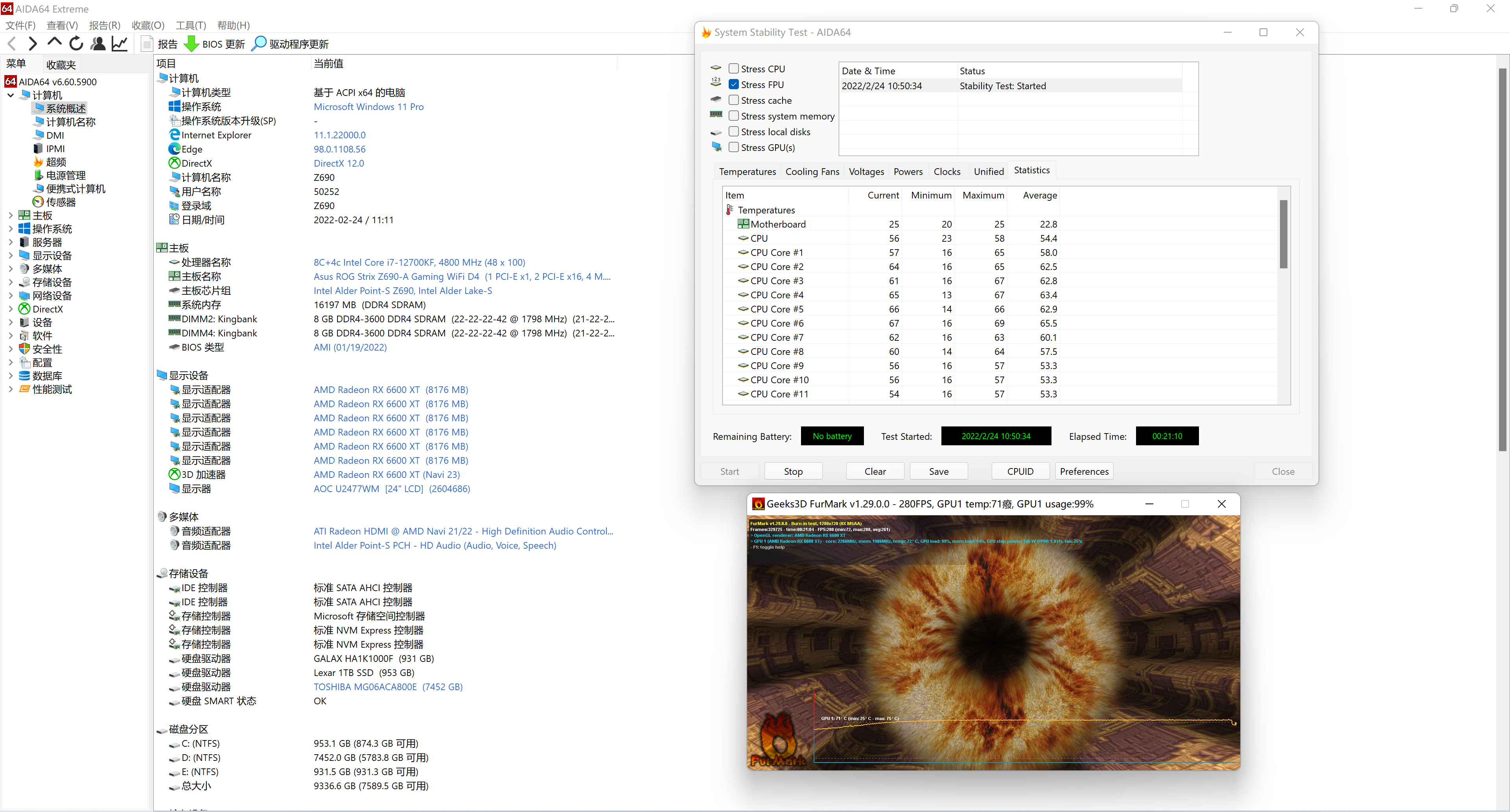
Task: Enable Stress GPU(s) checkbox
Action: click(x=733, y=147)
